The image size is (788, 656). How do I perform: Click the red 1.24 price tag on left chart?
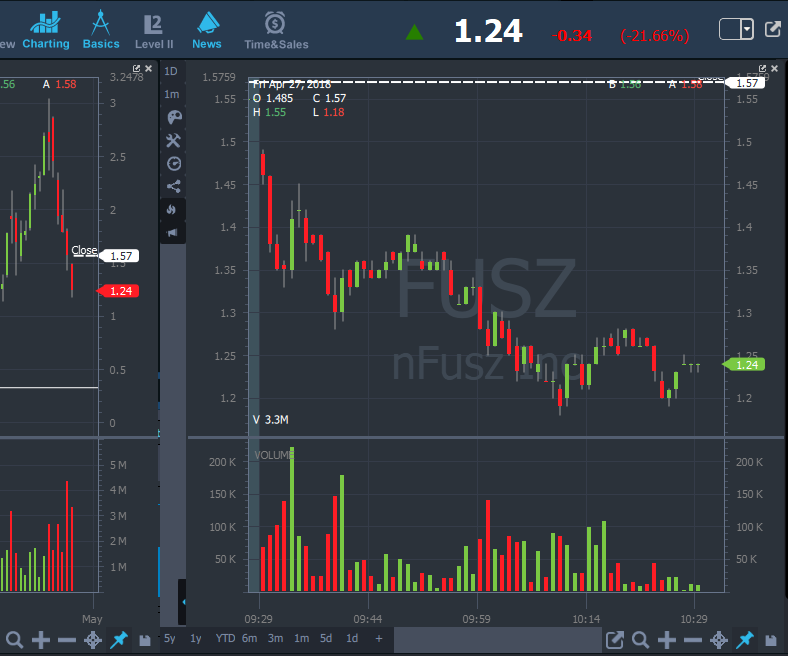tap(119, 291)
